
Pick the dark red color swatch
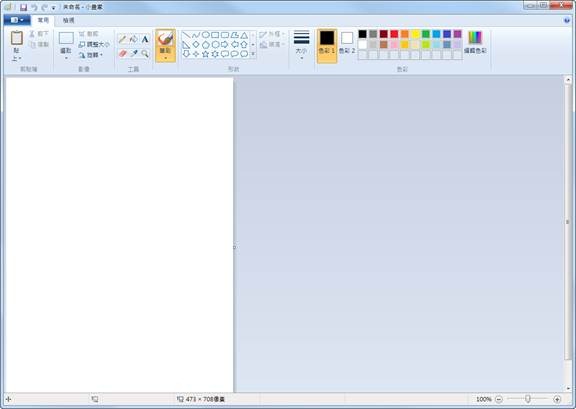coord(384,34)
